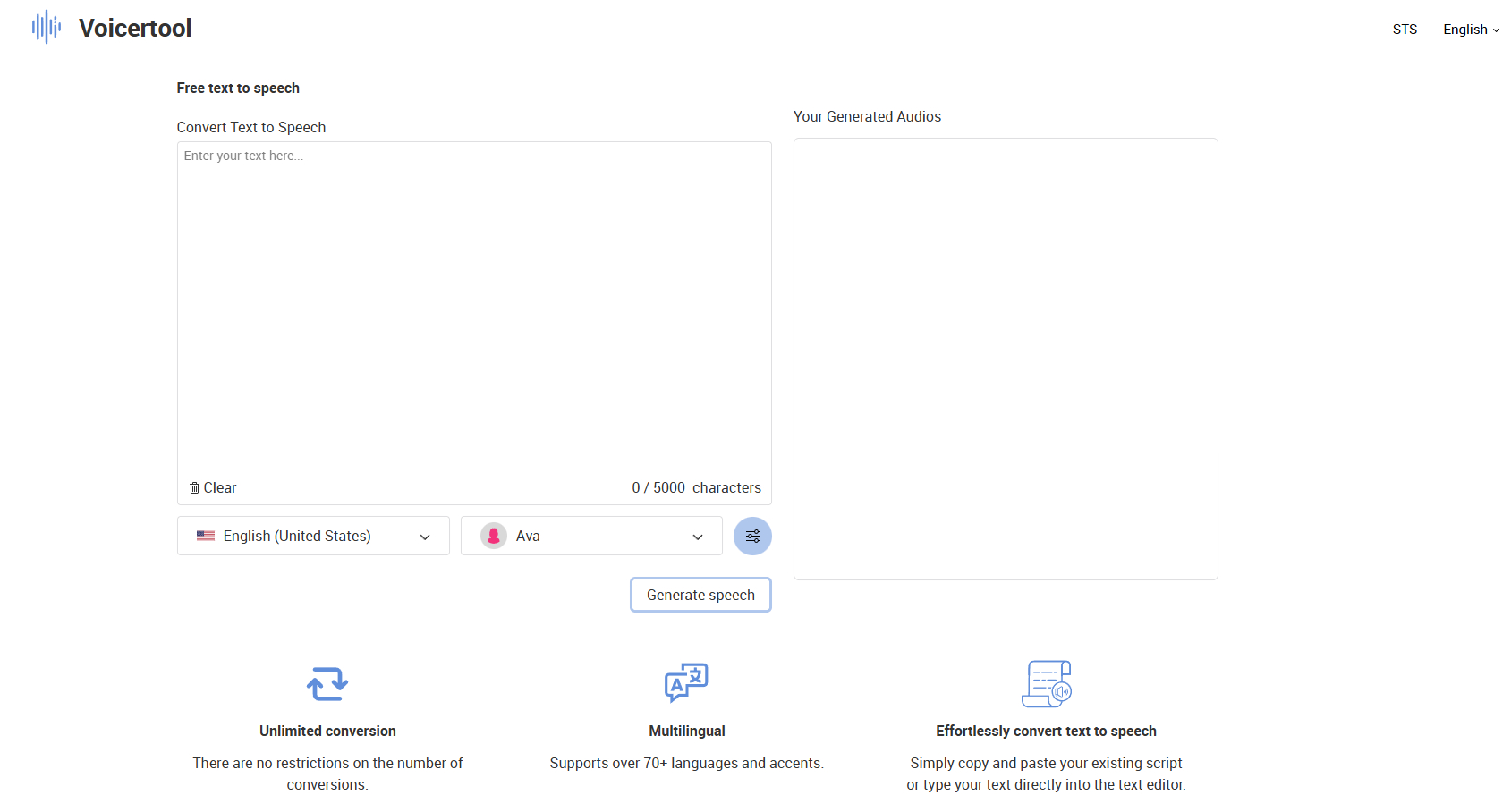1511x812 pixels.
Task: Click the Multilingual translation icon
Action: 686,683
